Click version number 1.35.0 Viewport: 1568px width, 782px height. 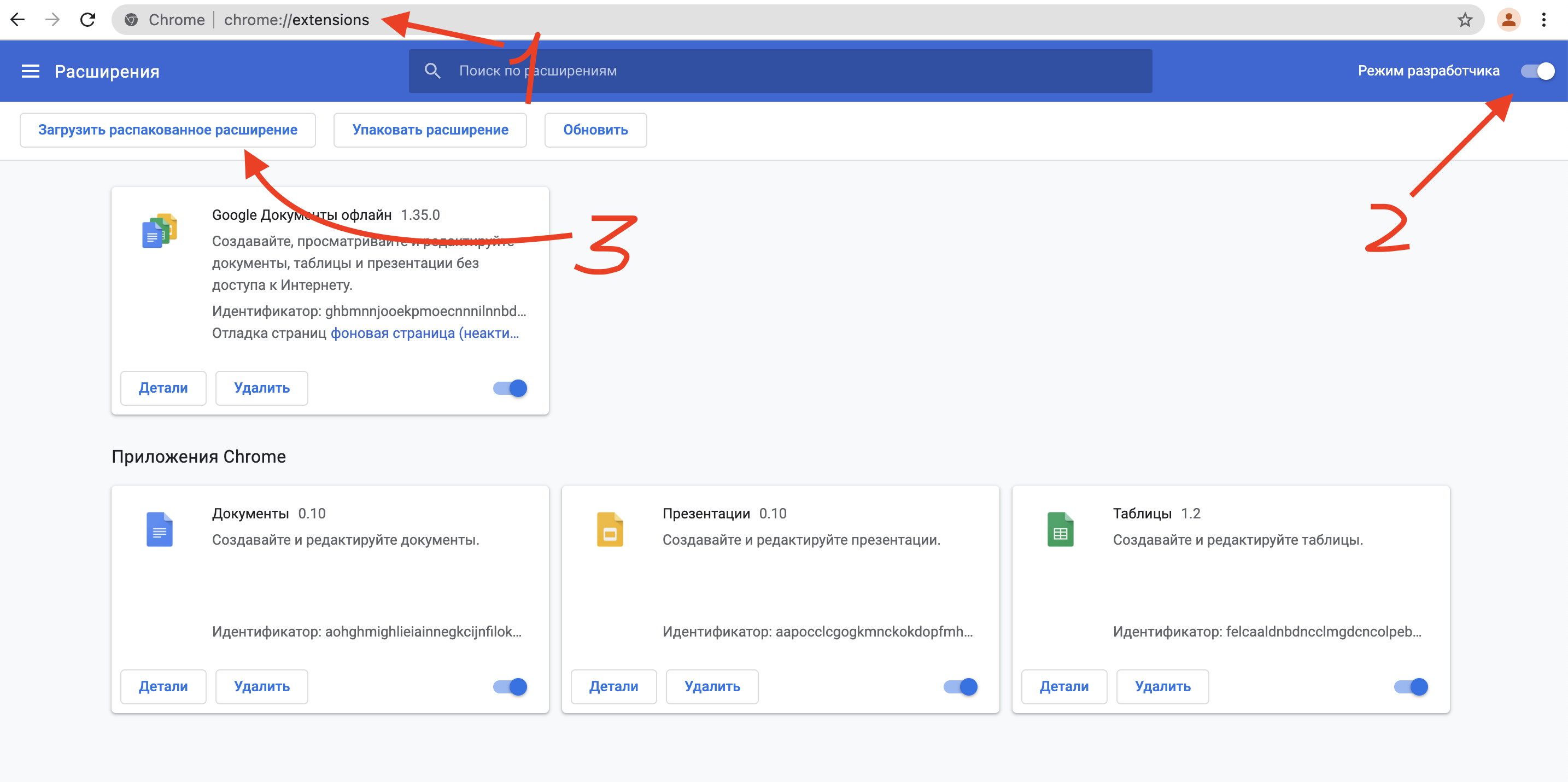point(420,215)
